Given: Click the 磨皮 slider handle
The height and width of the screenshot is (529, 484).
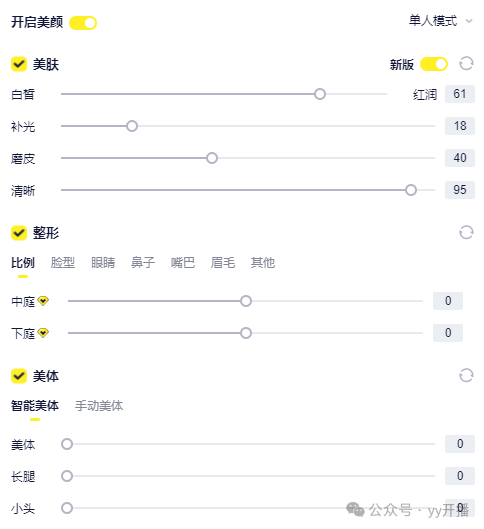Looking at the screenshot, I should click(212, 158).
